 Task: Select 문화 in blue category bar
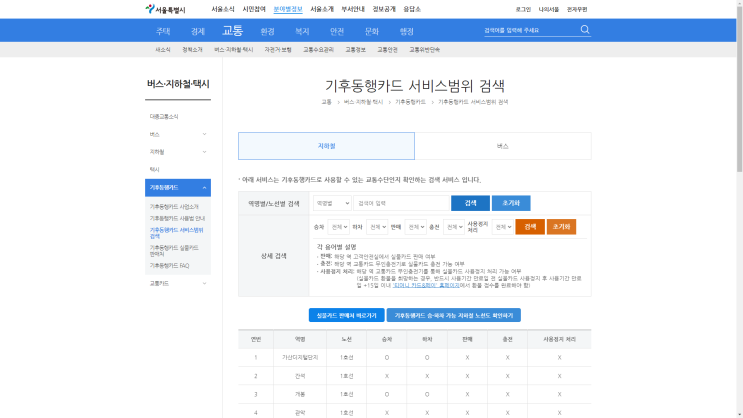tap(372, 31)
